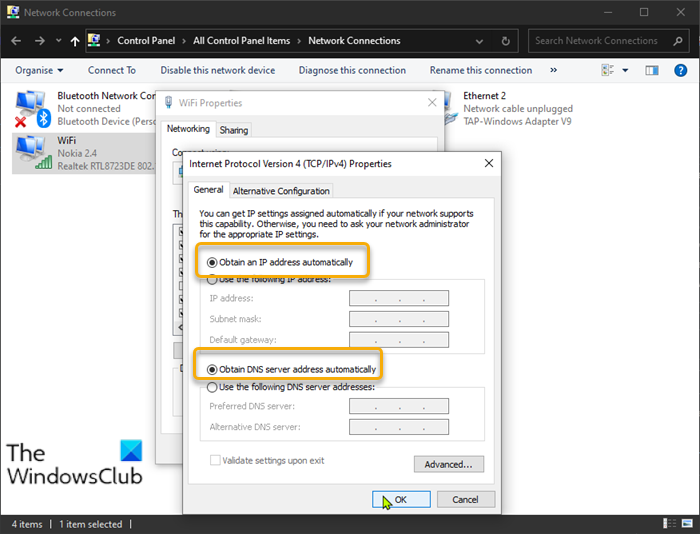Select the Bluetooth Network Connection adapter icon
This screenshot has height=534, width=700.
pyautogui.click(x=33, y=108)
